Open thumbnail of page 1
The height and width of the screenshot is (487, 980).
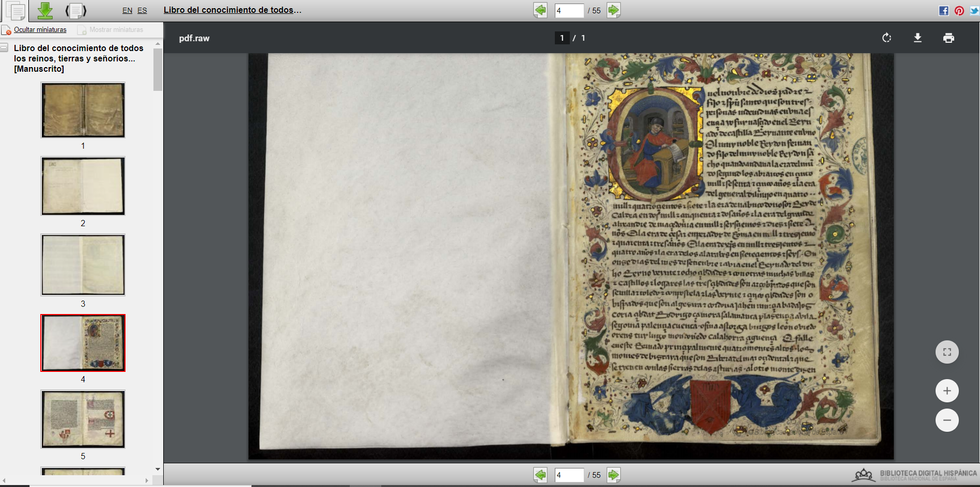coord(82,110)
